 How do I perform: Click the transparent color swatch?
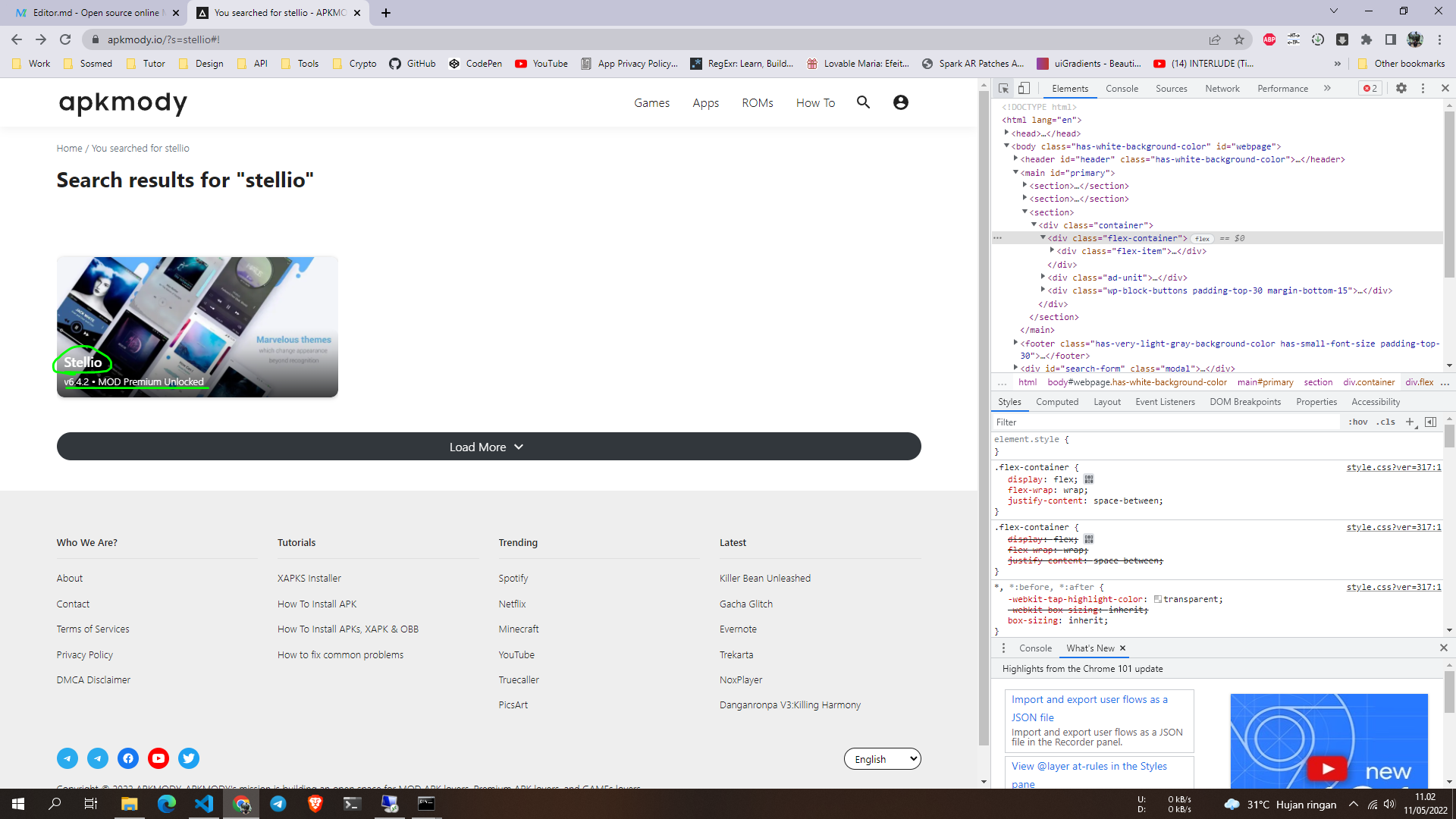pos(1157,599)
